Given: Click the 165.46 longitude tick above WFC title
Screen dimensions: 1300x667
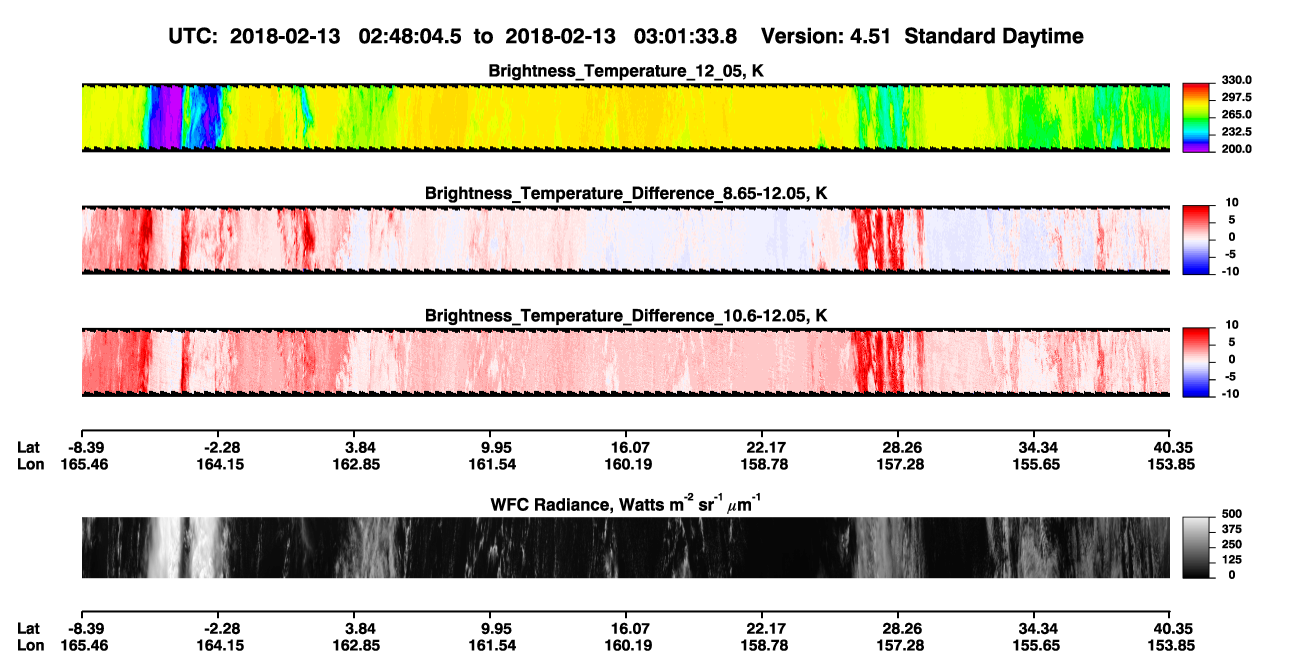Looking at the screenshot, I should (x=83, y=463).
